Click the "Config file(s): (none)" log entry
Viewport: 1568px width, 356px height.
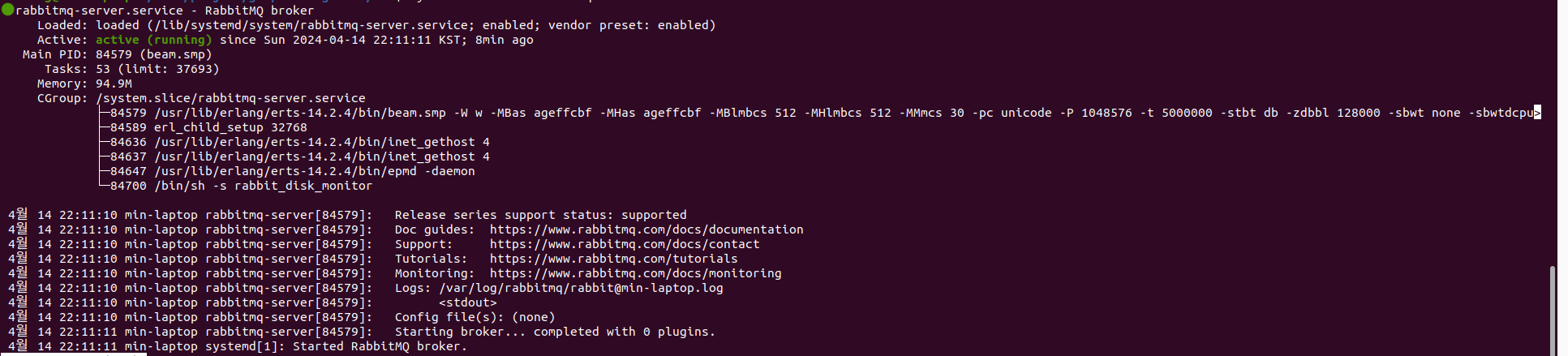click(475, 317)
